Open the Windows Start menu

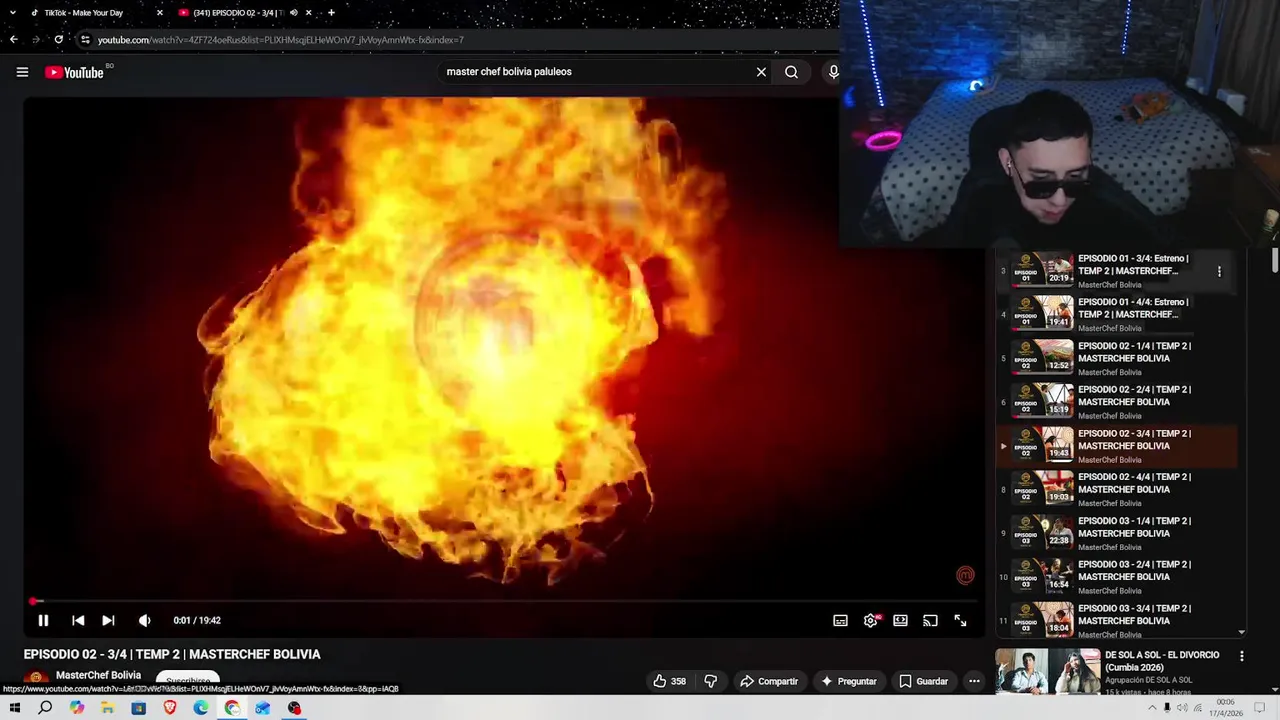15,708
